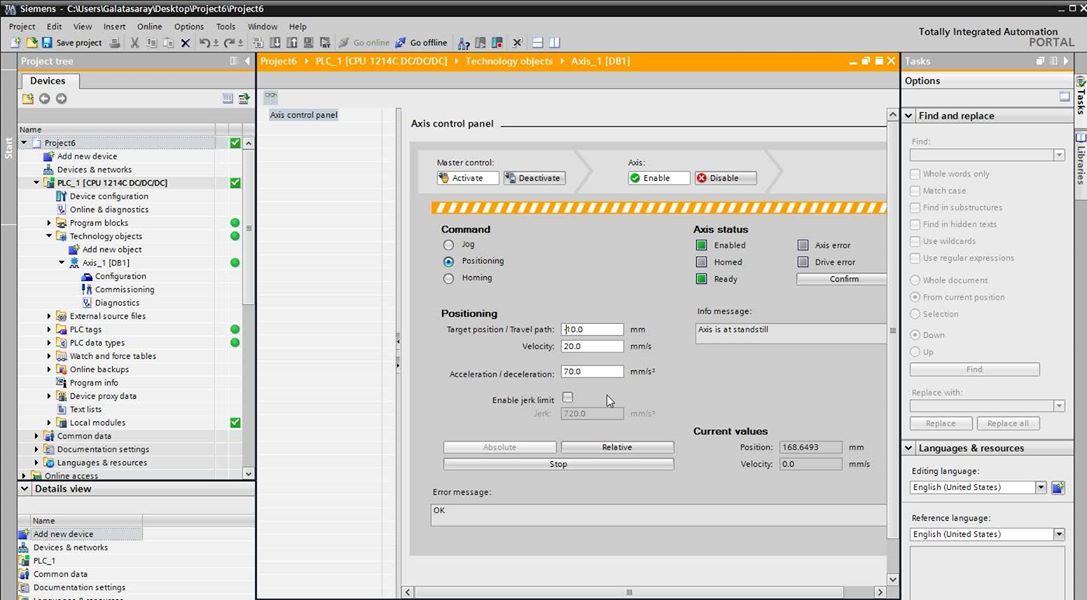The width and height of the screenshot is (1087, 600).
Task: Select the Homing command radio button
Action: coord(449,278)
